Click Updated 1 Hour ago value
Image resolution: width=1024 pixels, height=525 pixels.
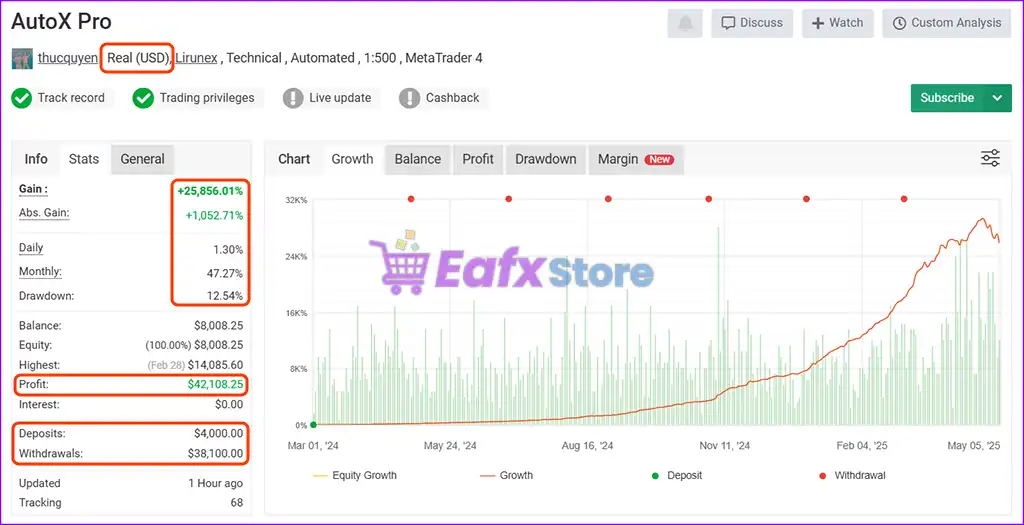tap(216, 483)
